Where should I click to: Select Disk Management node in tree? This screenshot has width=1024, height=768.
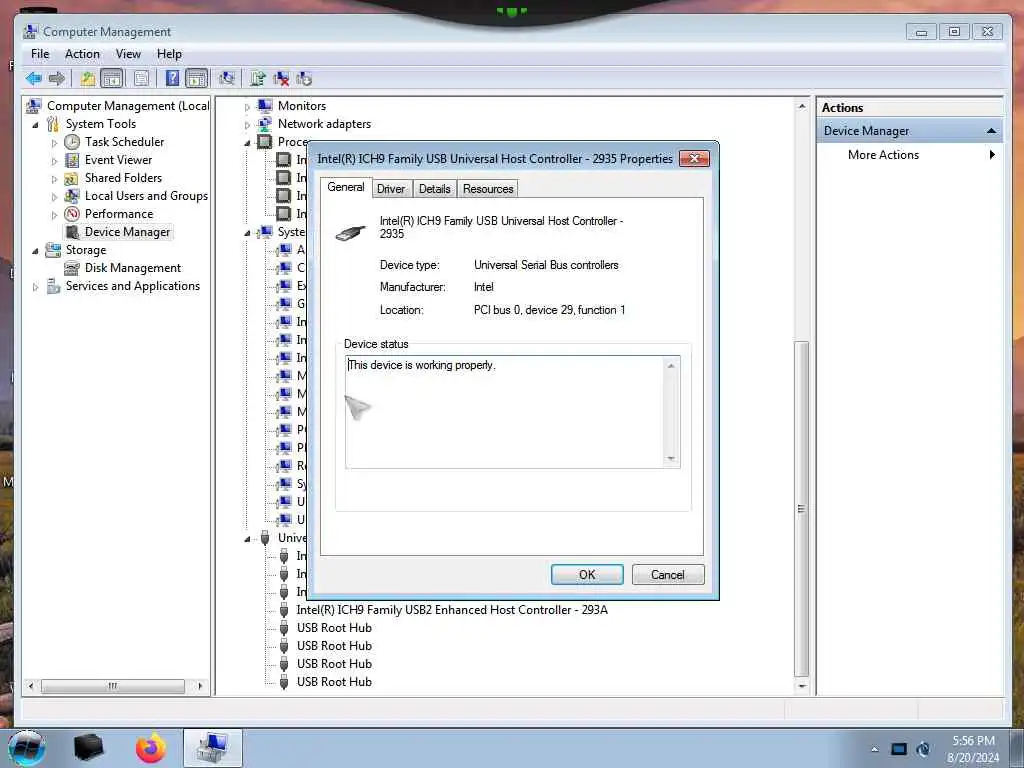(123, 268)
